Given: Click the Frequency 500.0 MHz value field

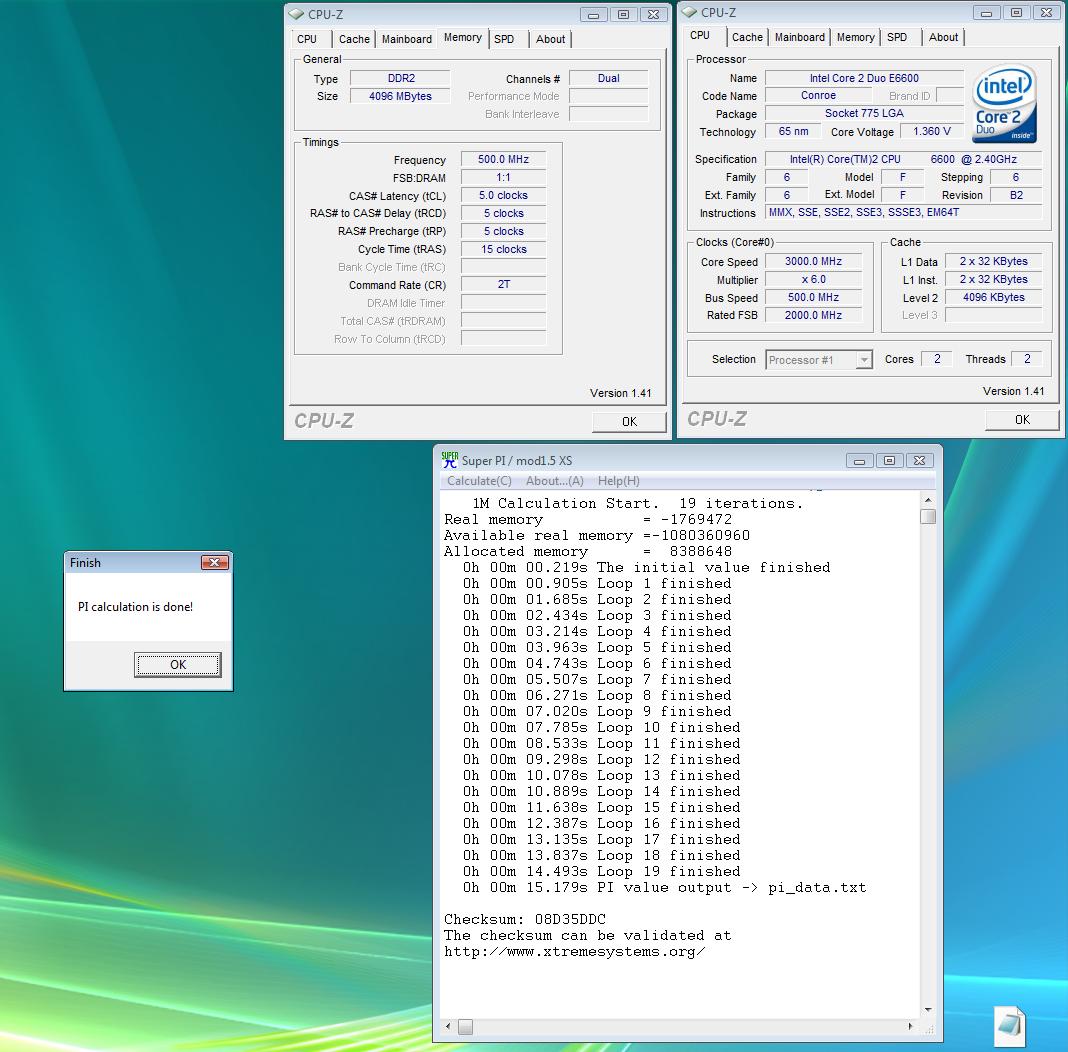Looking at the screenshot, I should click(x=503, y=159).
